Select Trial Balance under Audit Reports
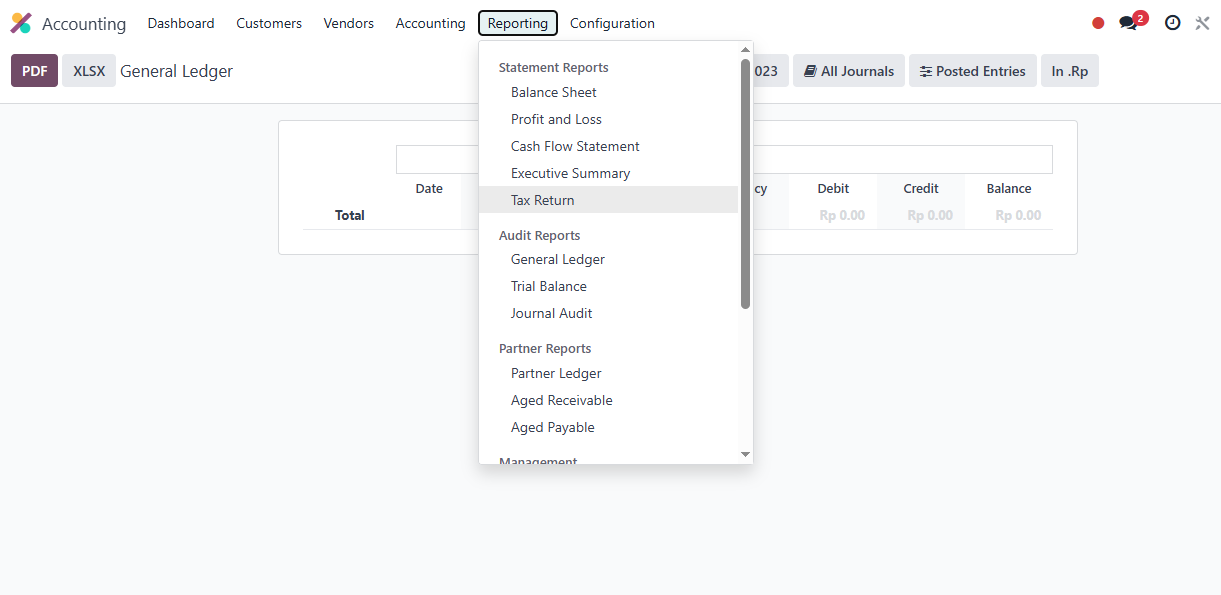This screenshot has width=1221, height=595. click(548, 286)
